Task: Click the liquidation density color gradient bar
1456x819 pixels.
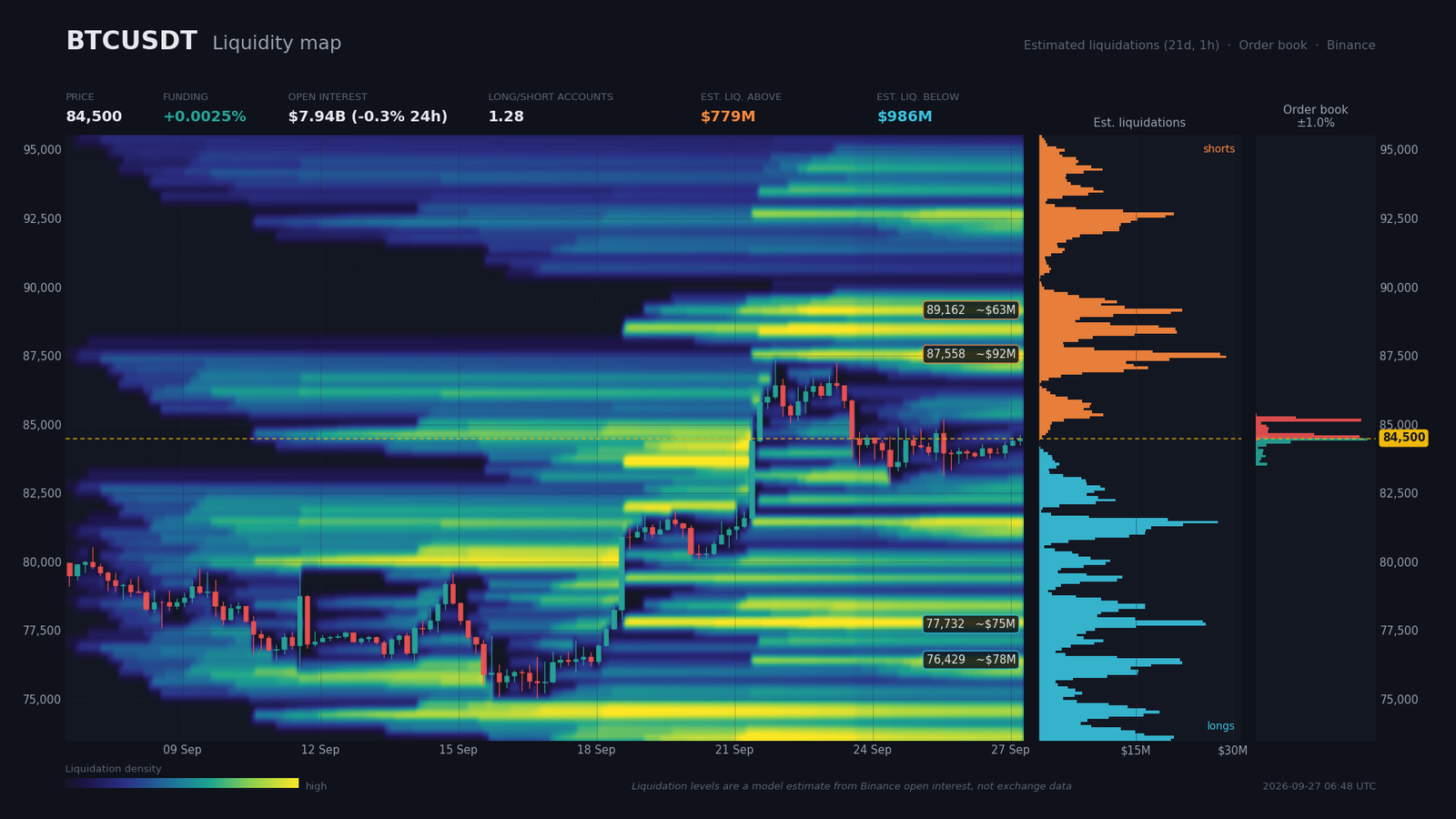Action: click(x=182, y=784)
